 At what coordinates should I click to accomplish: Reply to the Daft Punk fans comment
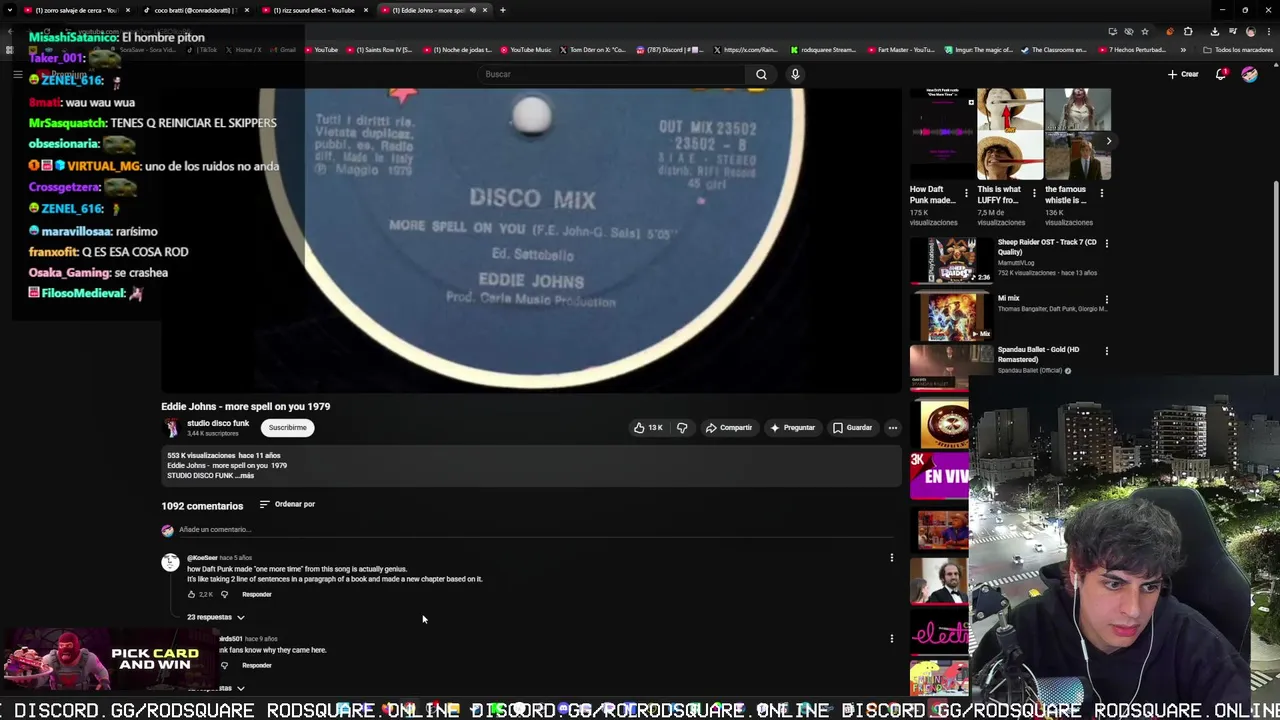[257, 665]
